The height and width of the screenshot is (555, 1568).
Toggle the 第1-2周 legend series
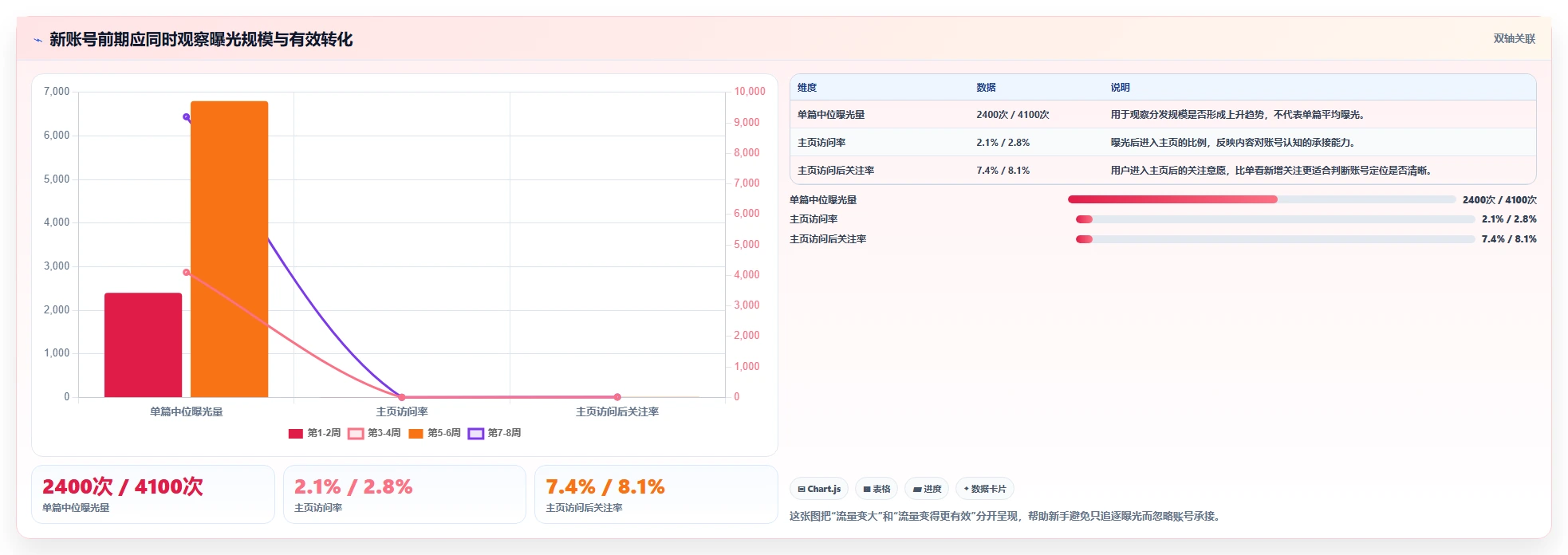click(x=314, y=433)
